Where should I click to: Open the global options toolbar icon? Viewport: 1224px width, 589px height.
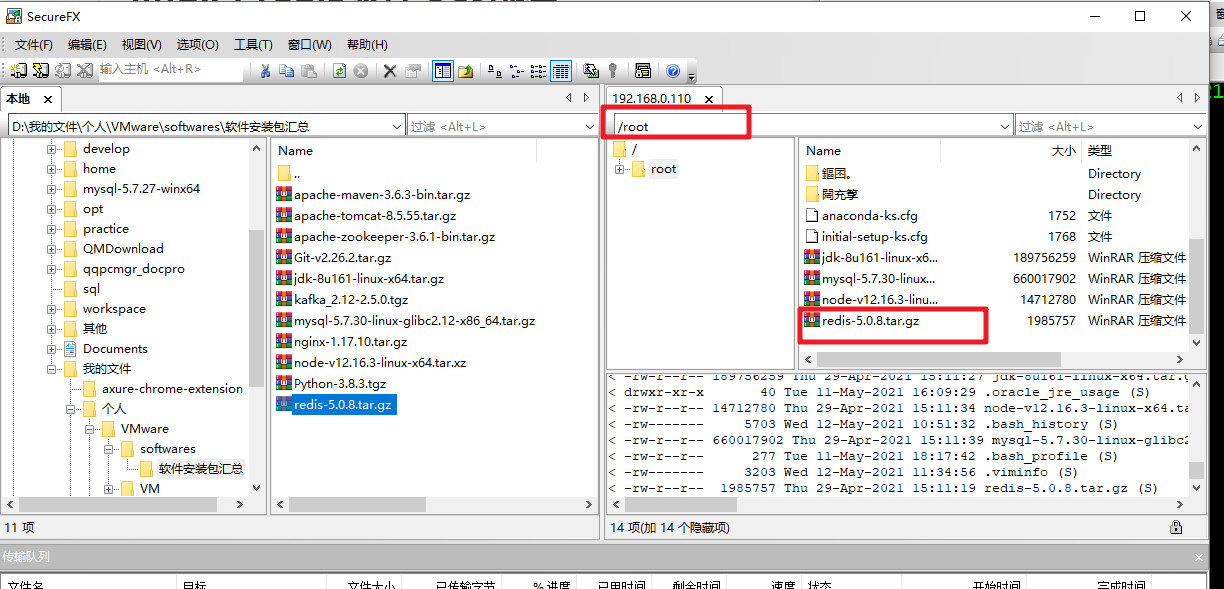(591, 71)
